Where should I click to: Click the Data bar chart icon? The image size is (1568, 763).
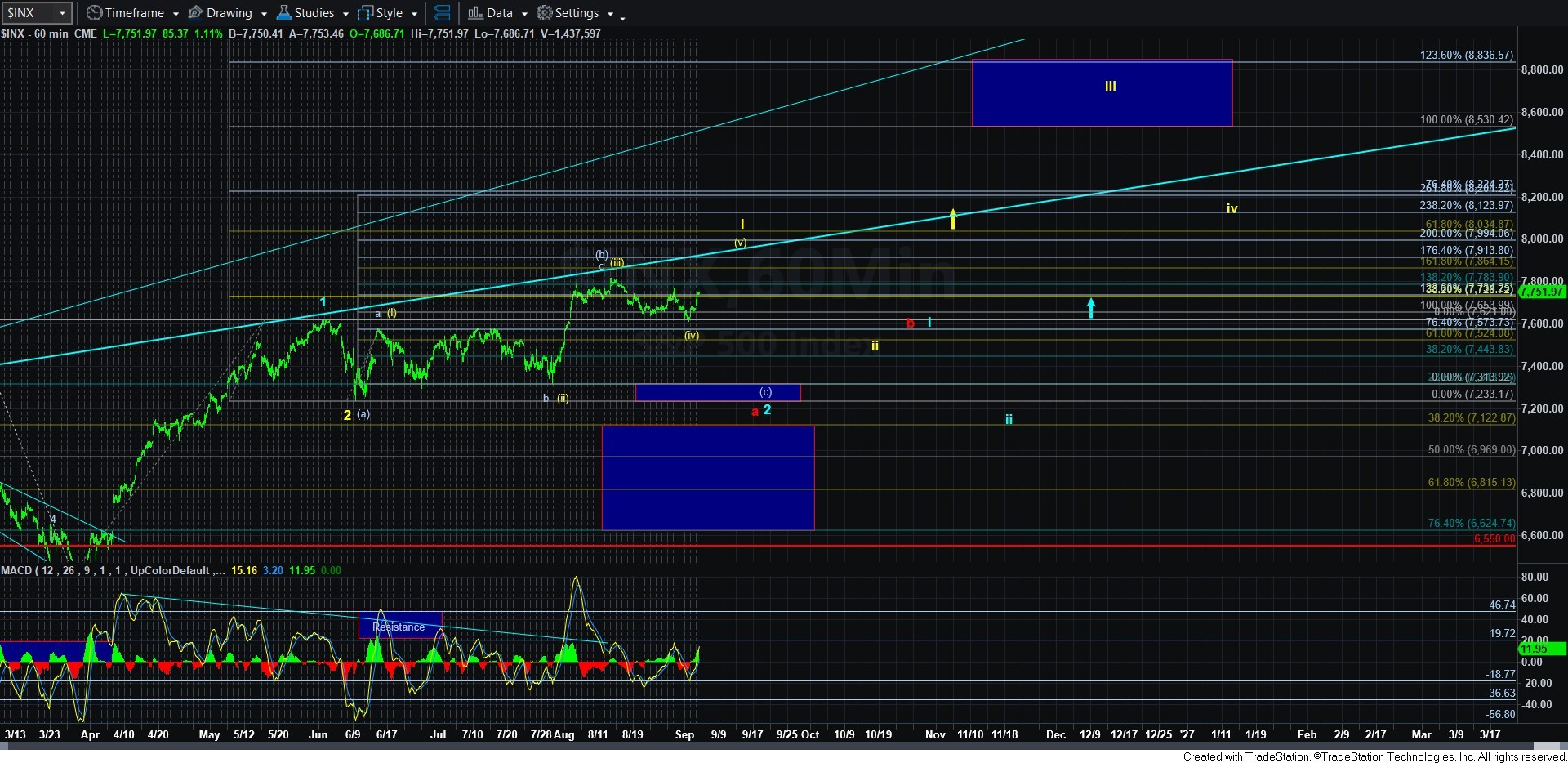475,13
